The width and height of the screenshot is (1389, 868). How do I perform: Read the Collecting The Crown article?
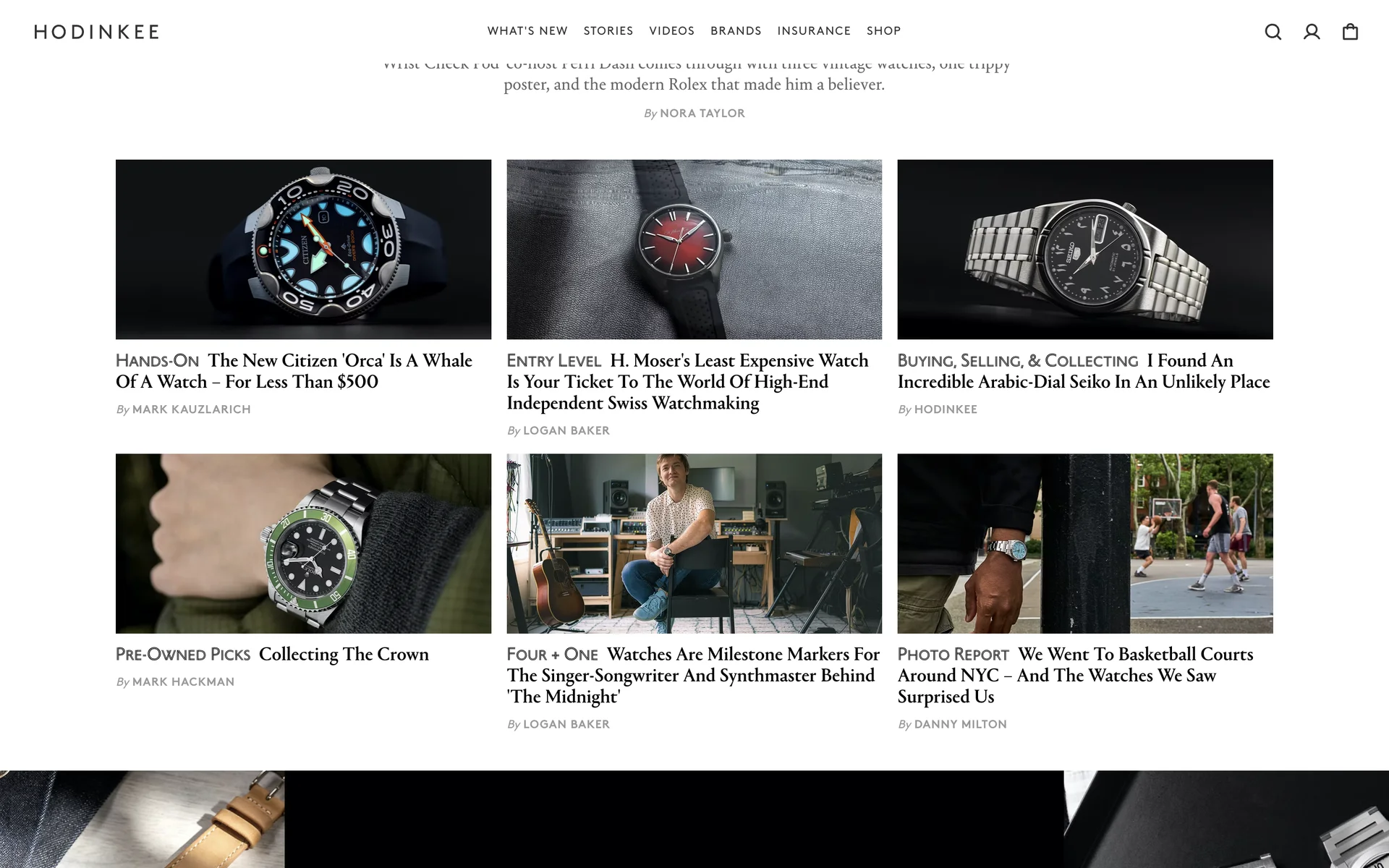pos(344,654)
